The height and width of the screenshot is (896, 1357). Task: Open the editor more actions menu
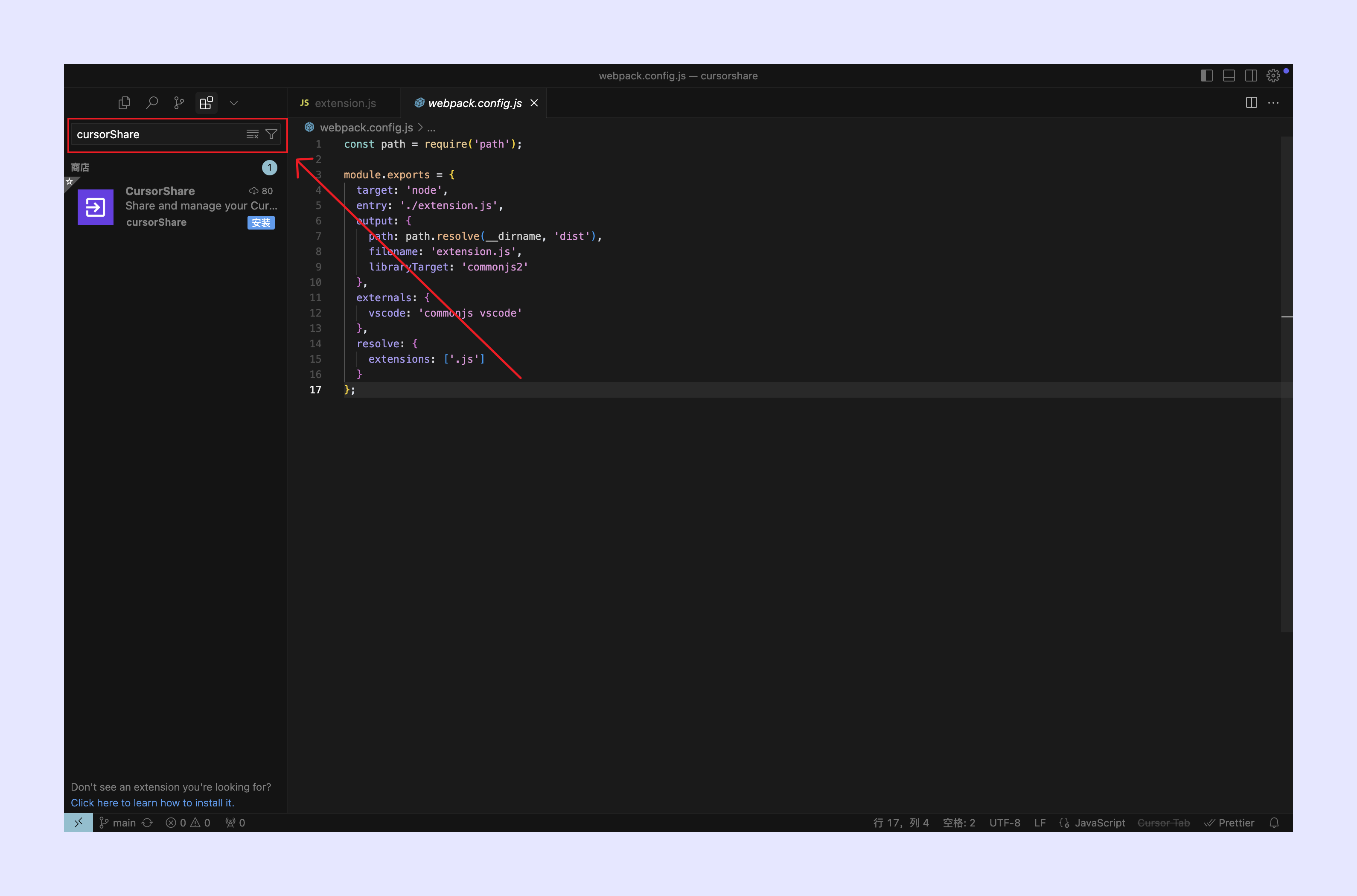tap(1274, 103)
